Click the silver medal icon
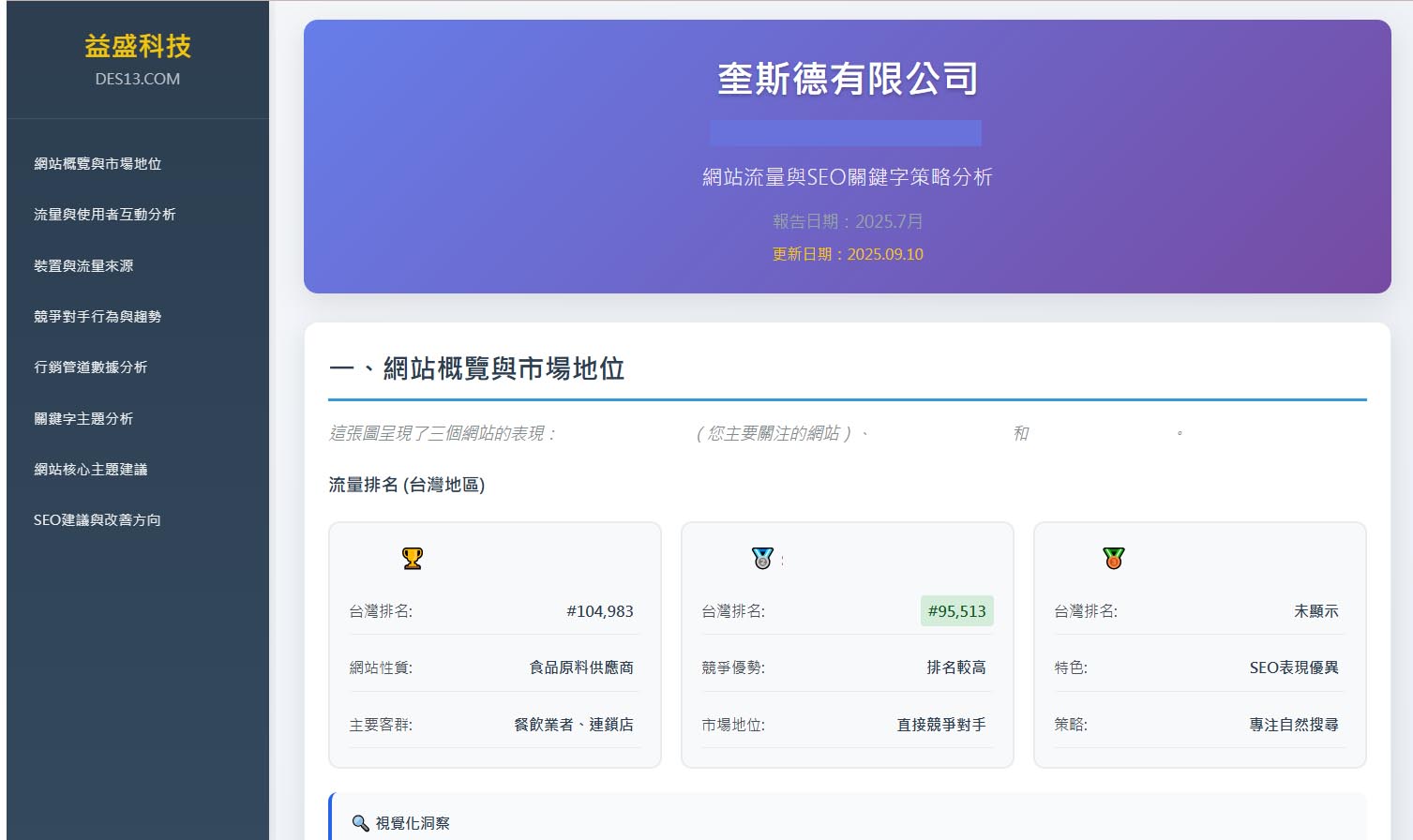Viewport: 1413px width, 840px height. pos(762,559)
